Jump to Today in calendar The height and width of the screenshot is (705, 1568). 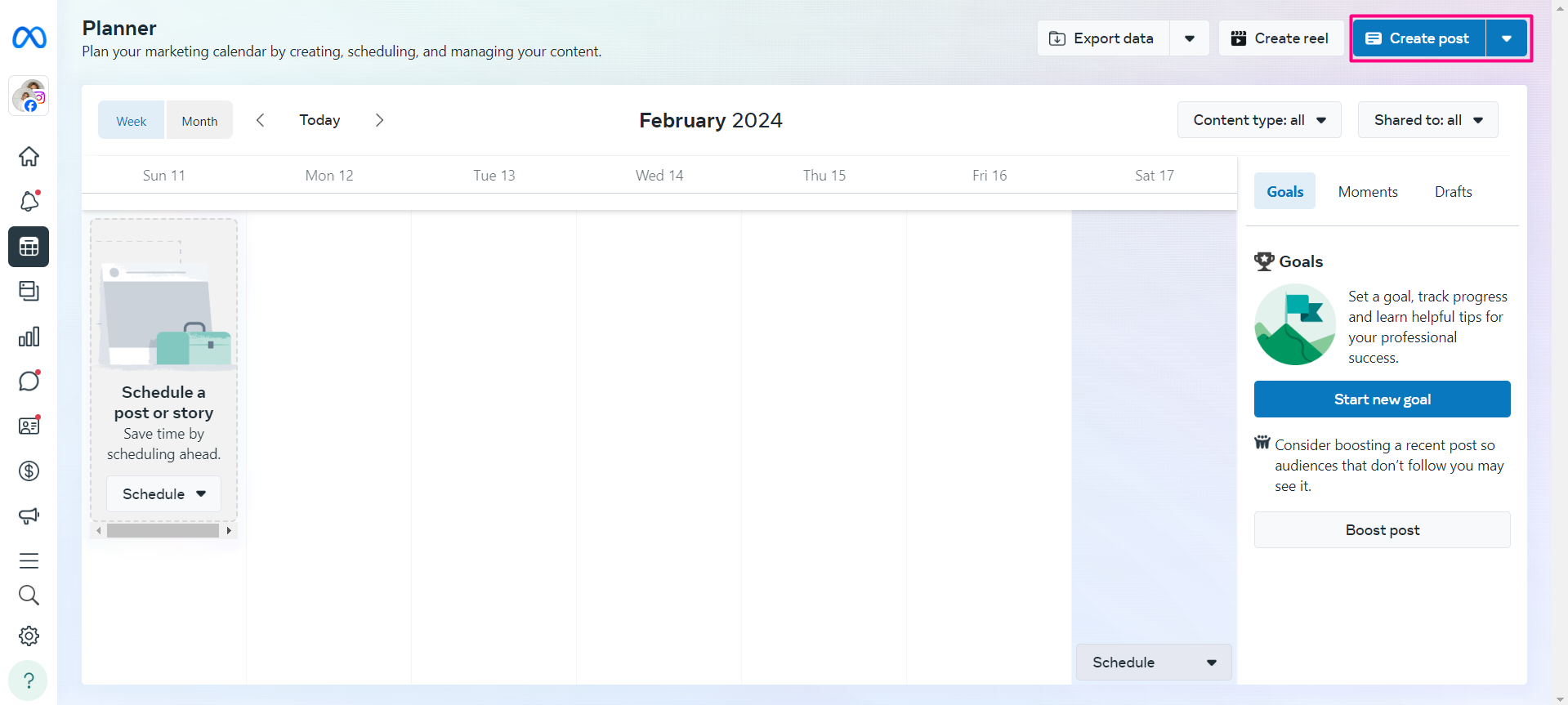[x=319, y=120]
